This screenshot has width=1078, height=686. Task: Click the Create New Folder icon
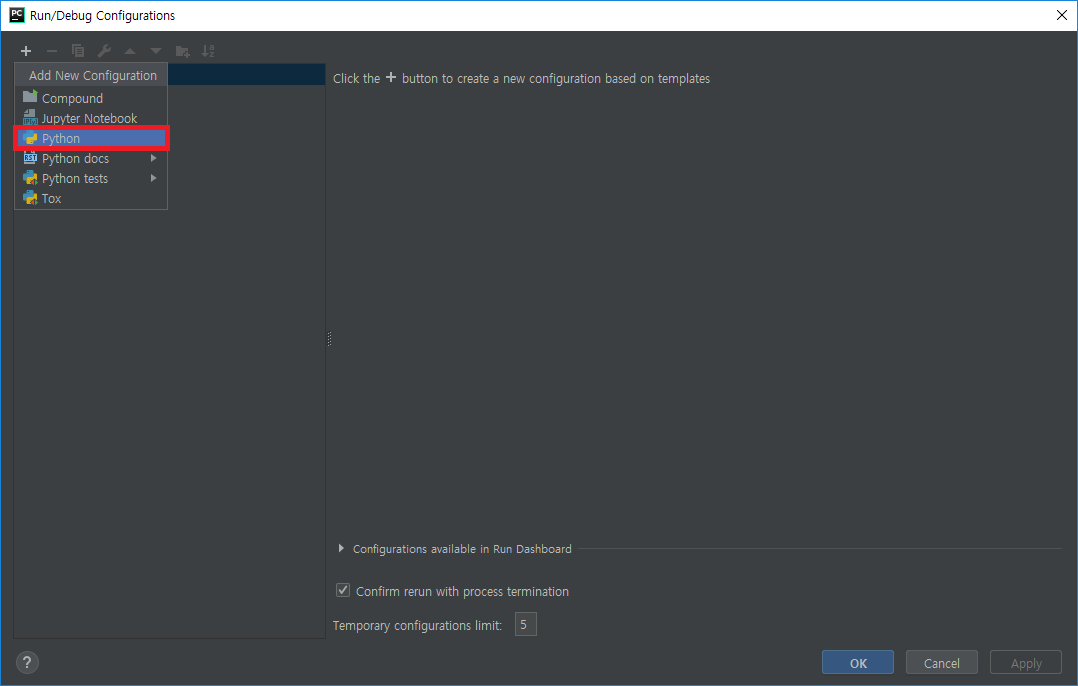click(182, 51)
